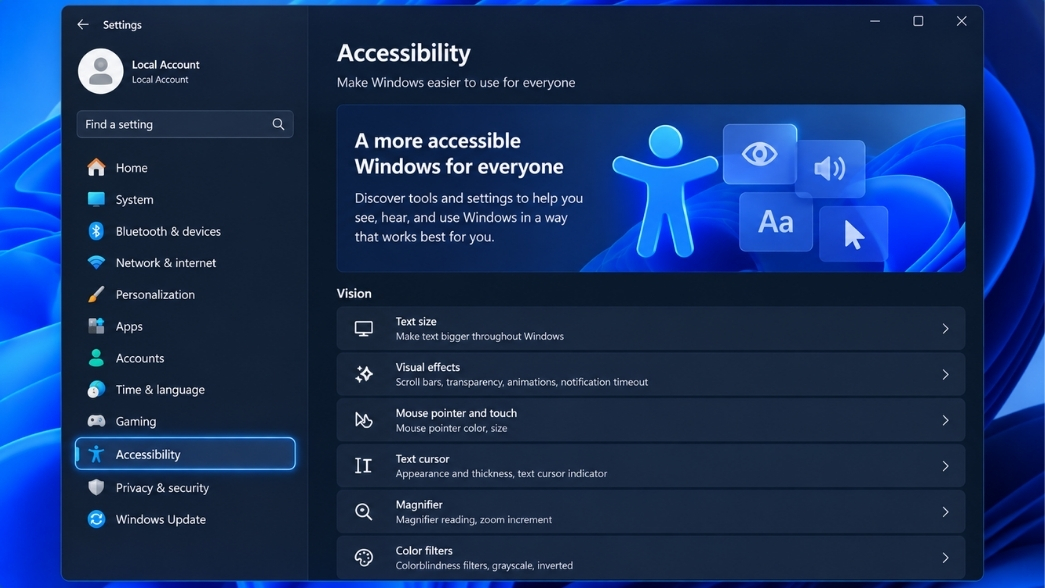Open the Apps settings category
This screenshot has height=588, width=1045.
point(185,326)
